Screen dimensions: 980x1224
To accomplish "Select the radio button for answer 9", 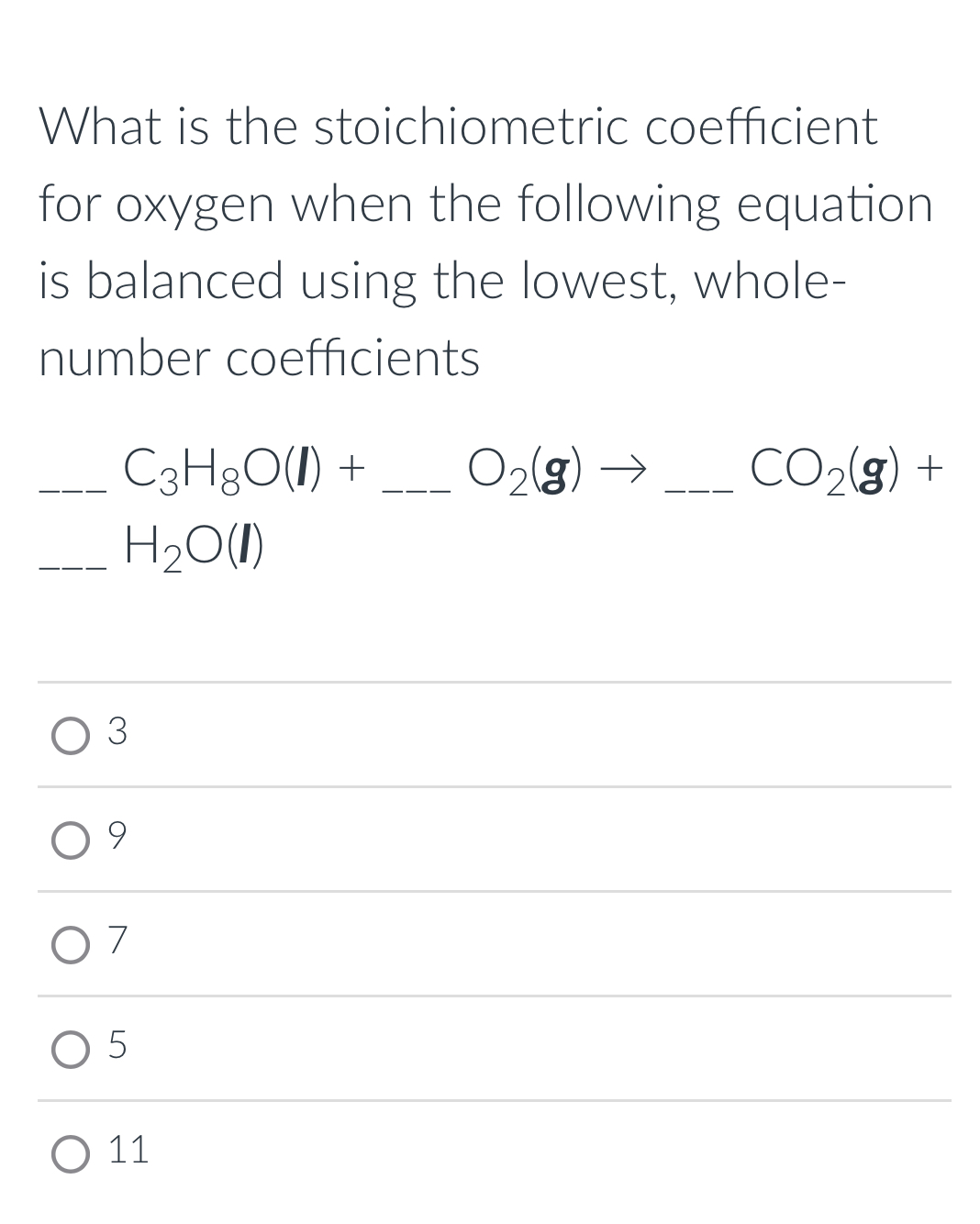I will click(69, 840).
